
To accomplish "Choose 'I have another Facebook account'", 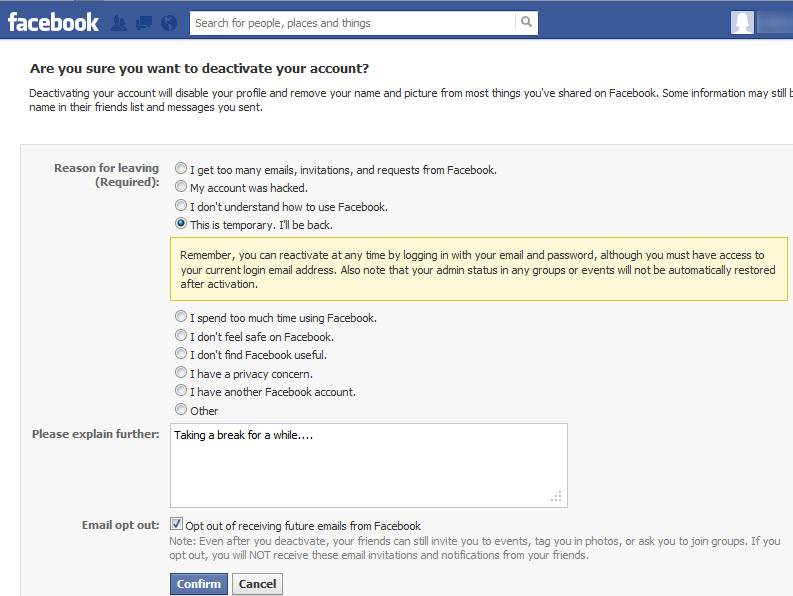I will [181, 390].
